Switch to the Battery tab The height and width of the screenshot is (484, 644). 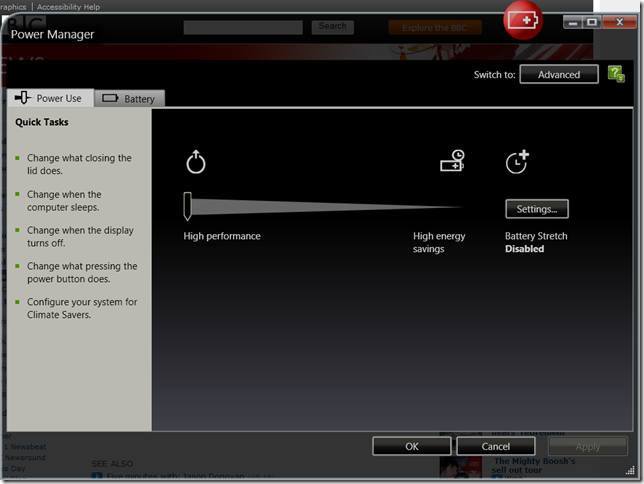click(130, 99)
